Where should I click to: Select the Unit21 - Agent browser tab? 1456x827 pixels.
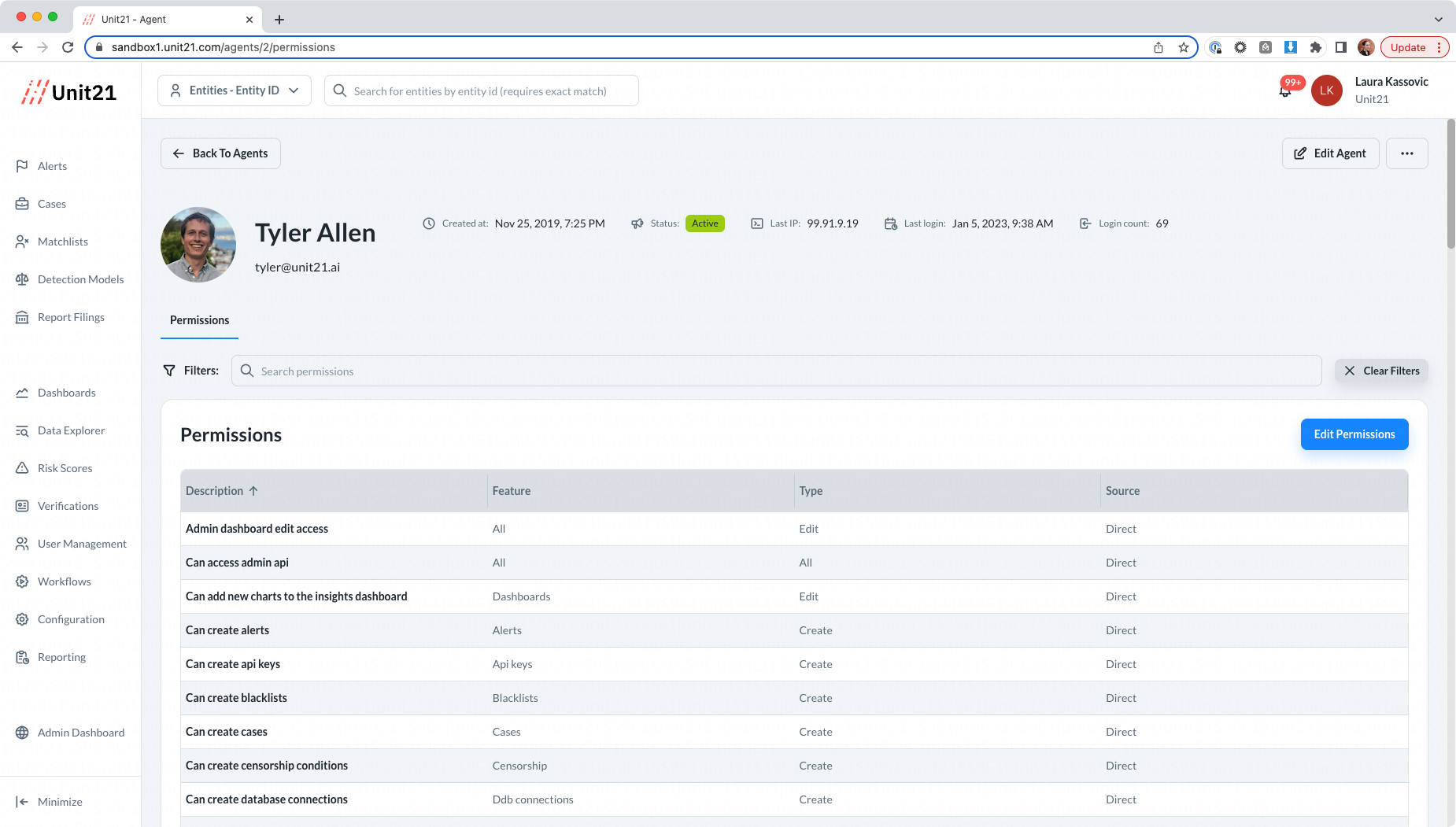click(x=168, y=19)
